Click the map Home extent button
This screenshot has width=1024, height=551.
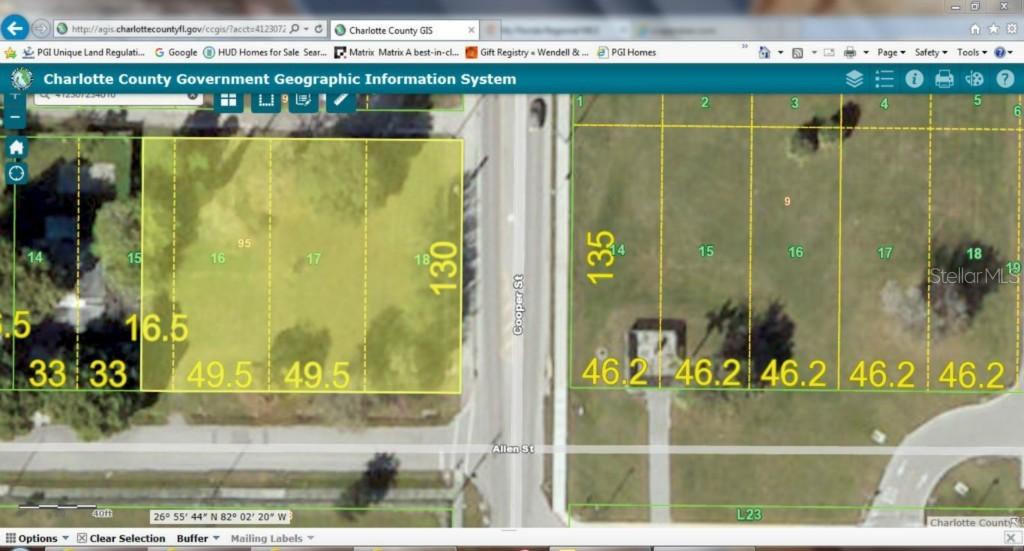coord(16,147)
